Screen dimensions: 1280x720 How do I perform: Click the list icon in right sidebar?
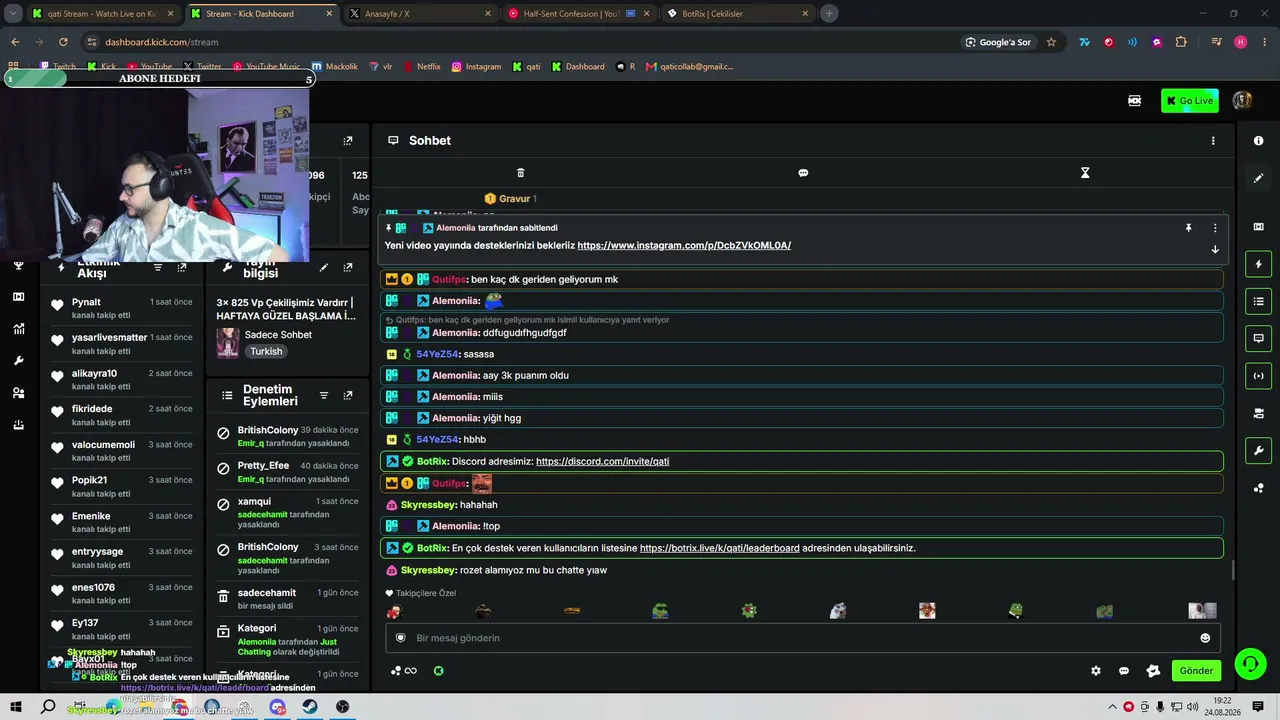click(1258, 301)
